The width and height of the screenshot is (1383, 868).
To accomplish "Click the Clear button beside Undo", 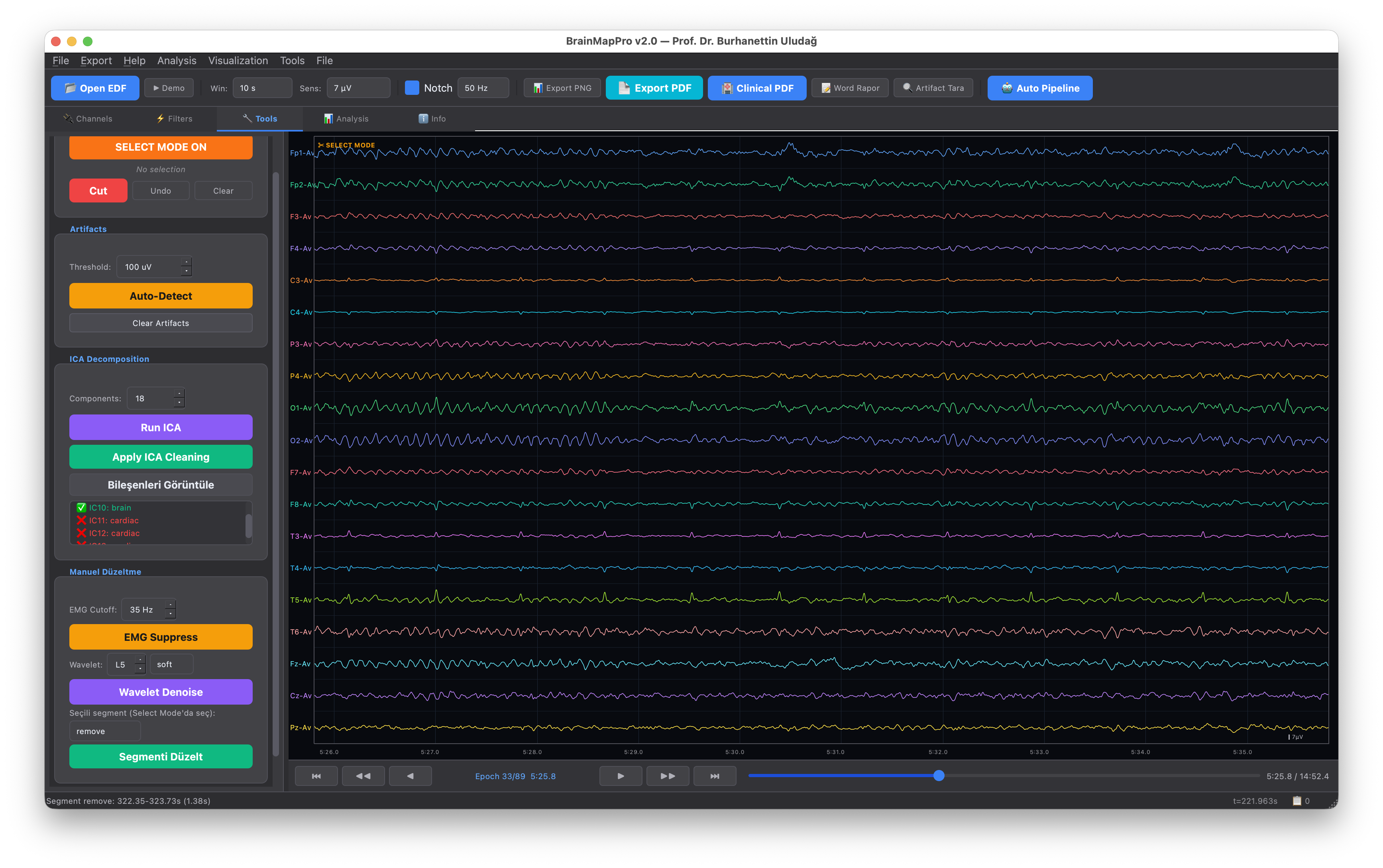I will click(x=223, y=190).
